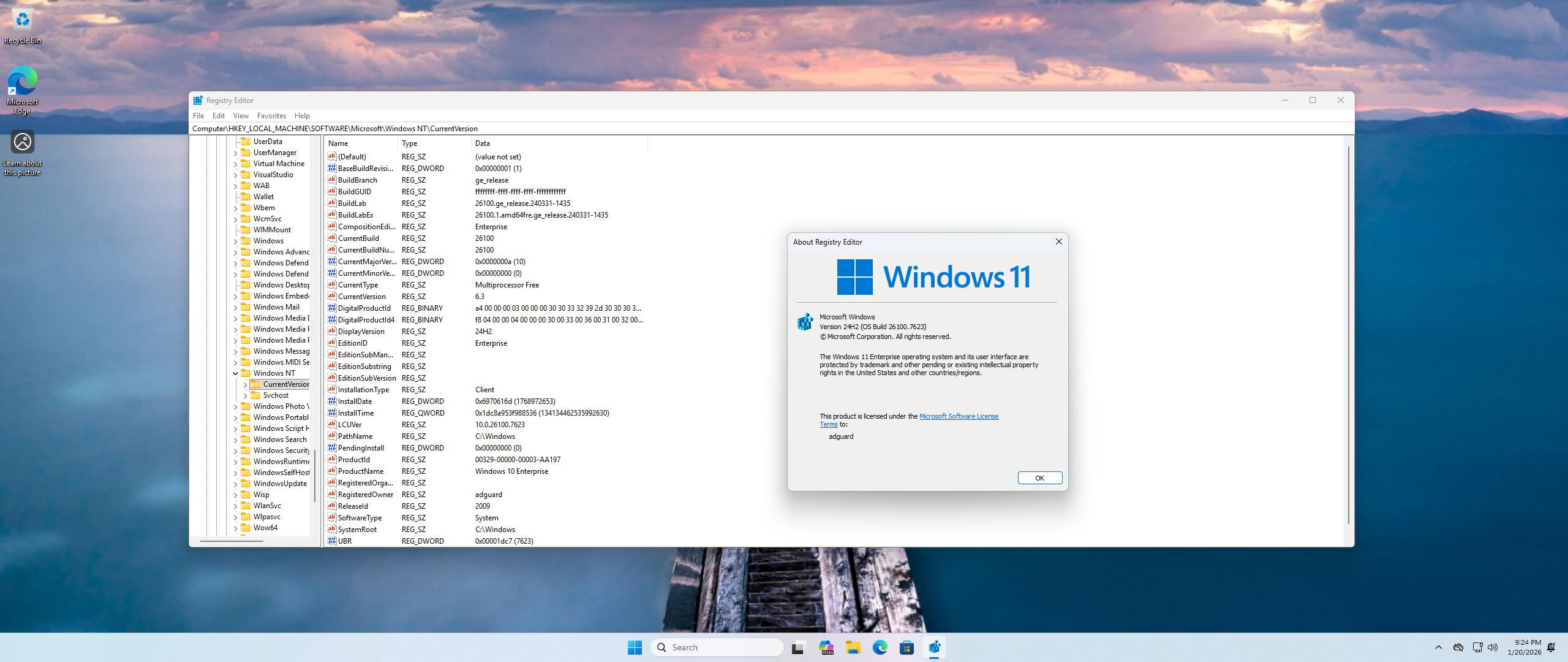Open the Favorites menu
Image resolution: width=1568 pixels, height=662 pixels.
pos(271,116)
